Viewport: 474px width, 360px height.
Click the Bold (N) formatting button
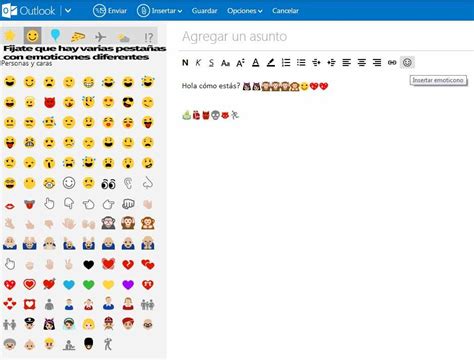tap(185, 62)
